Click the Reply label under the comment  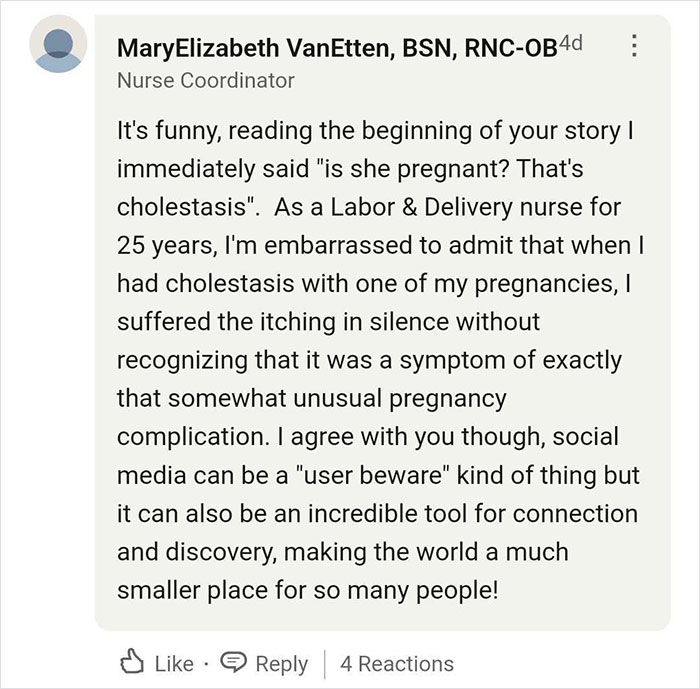pyautogui.click(x=281, y=663)
